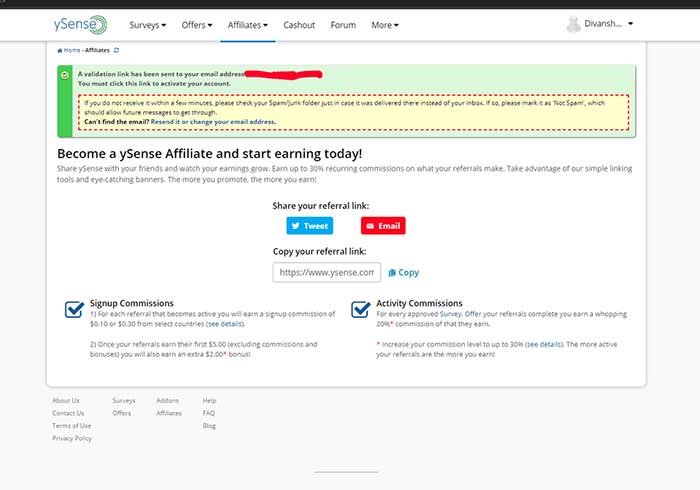The height and width of the screenshot is (490, 700).
Task: Click the 'Become a ySense Affiliate' heading
Action: coord(209,154)
